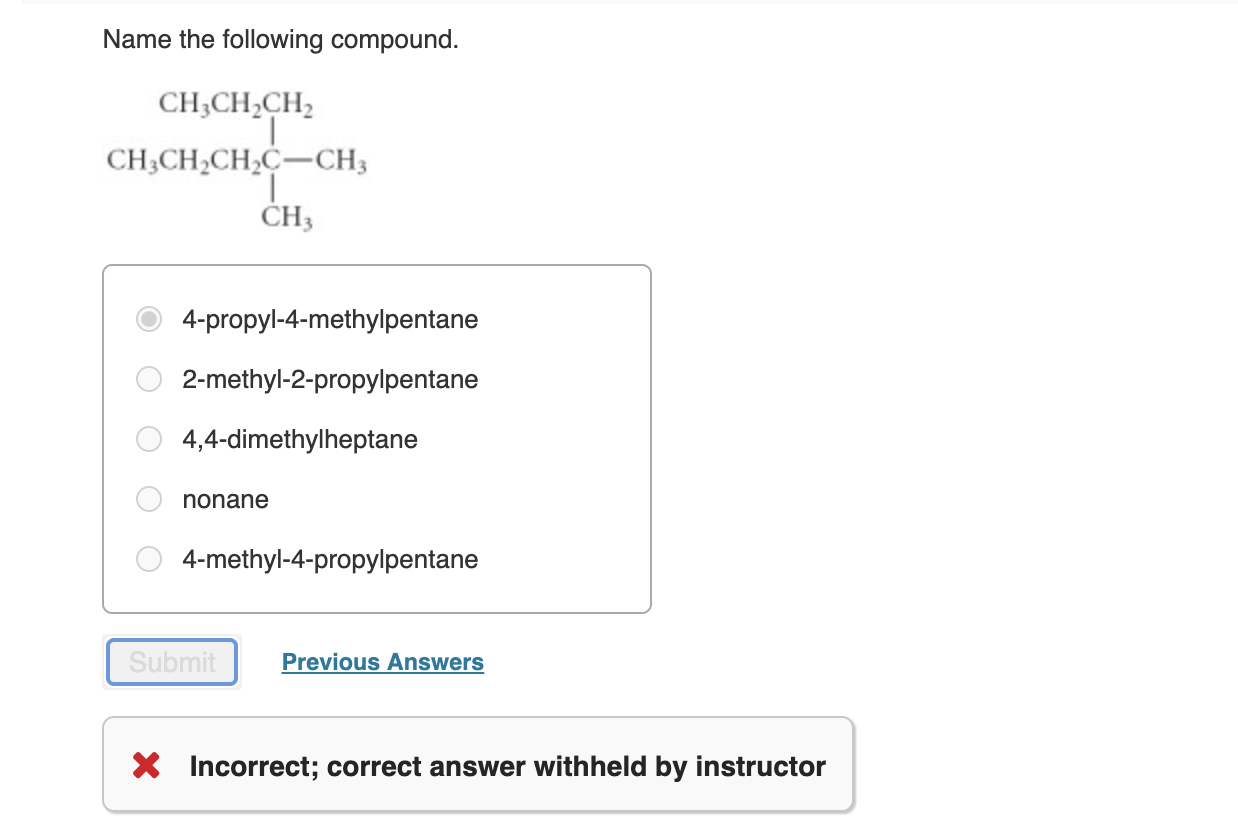Click the red X incorrect indicator icon

pyautogui.click(x=144, y=765)
